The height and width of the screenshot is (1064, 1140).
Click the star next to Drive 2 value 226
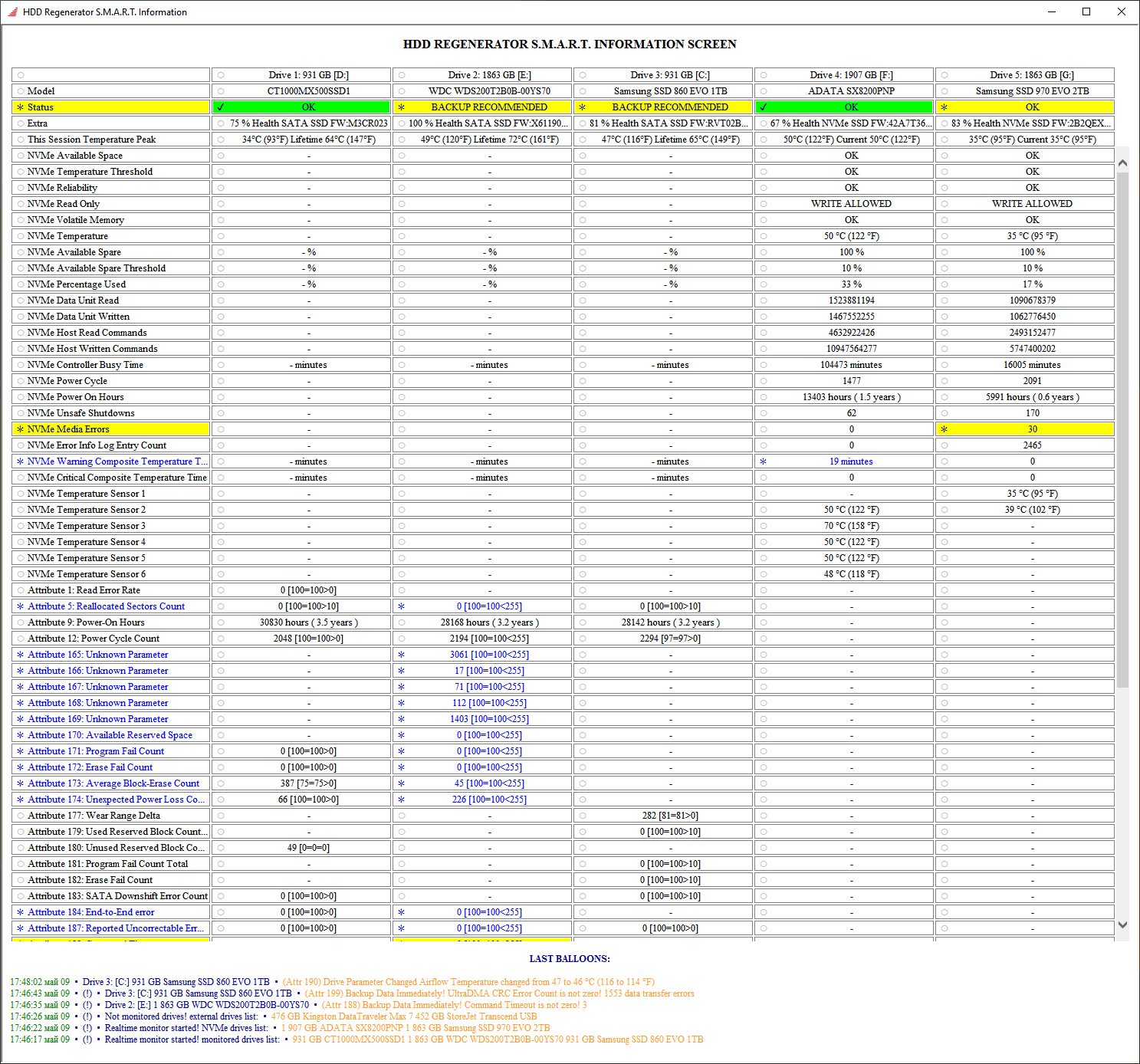402,800
